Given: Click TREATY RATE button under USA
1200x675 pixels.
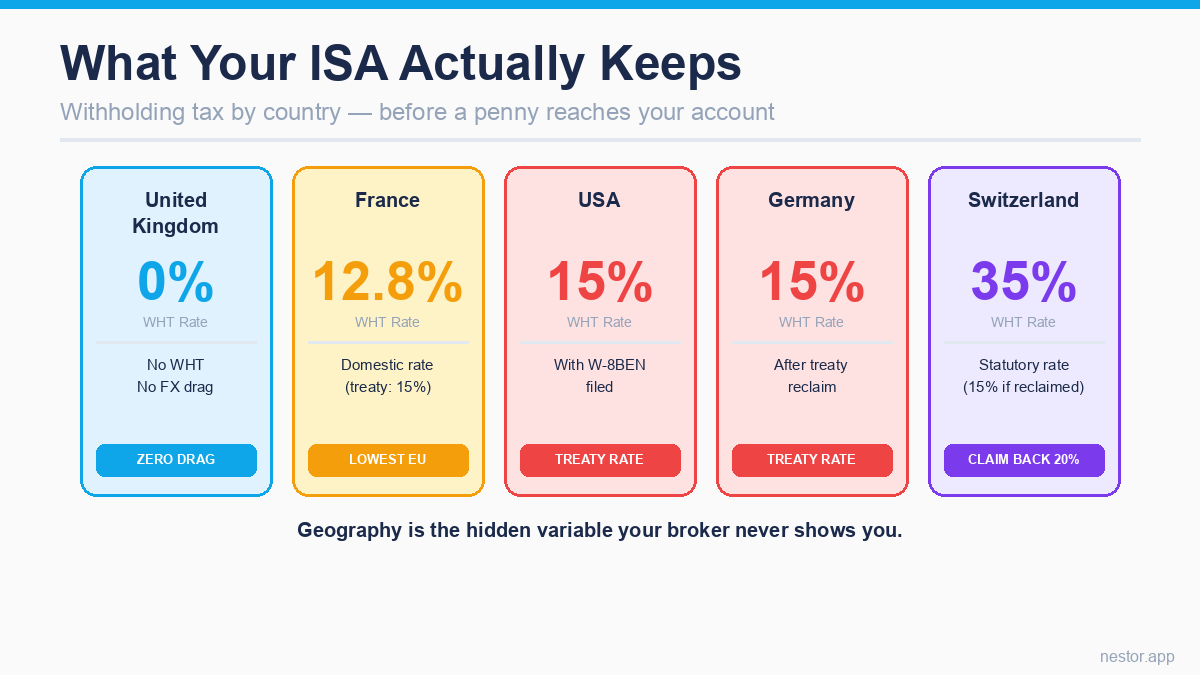Looking at the screenshot, I should point(600,460).
